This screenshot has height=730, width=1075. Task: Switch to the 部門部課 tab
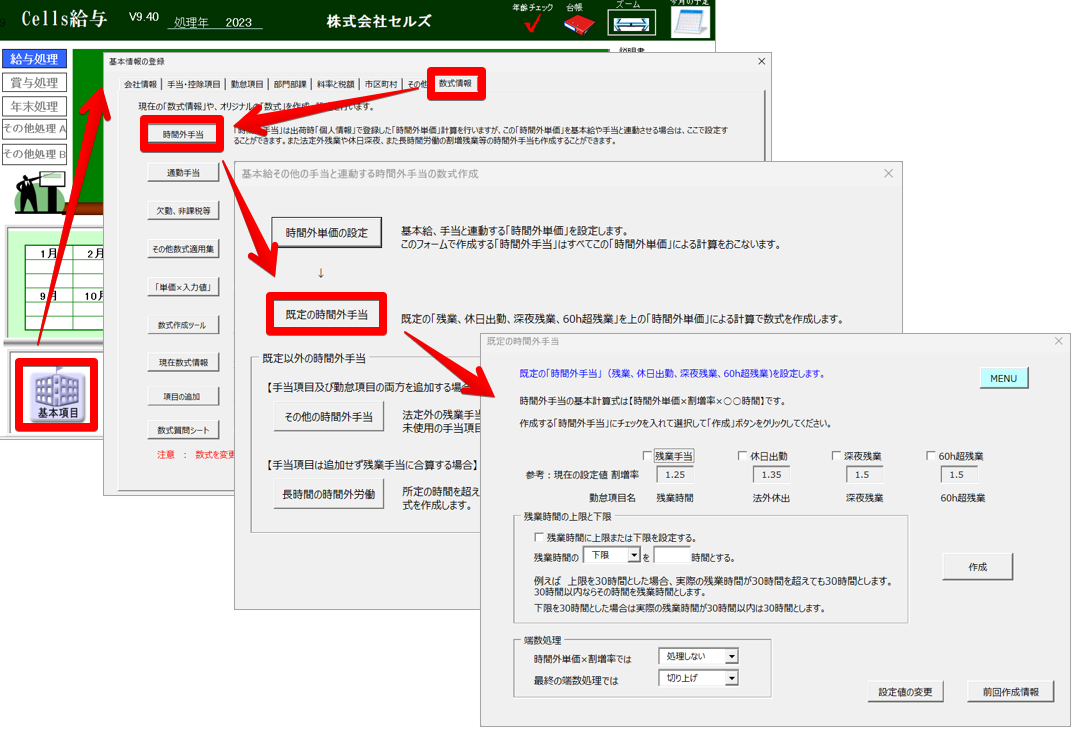[290, 84]
